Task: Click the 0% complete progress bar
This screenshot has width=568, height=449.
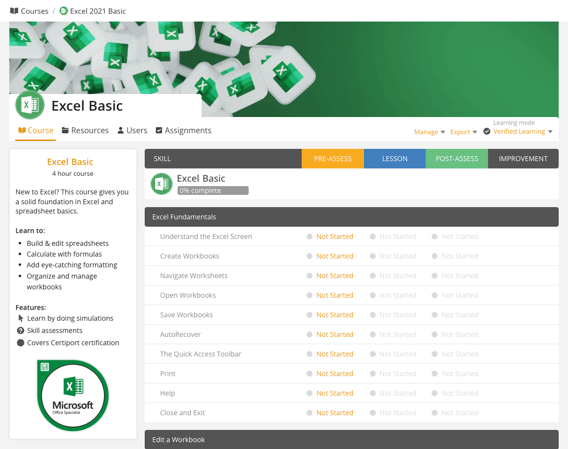Action: 213,191
